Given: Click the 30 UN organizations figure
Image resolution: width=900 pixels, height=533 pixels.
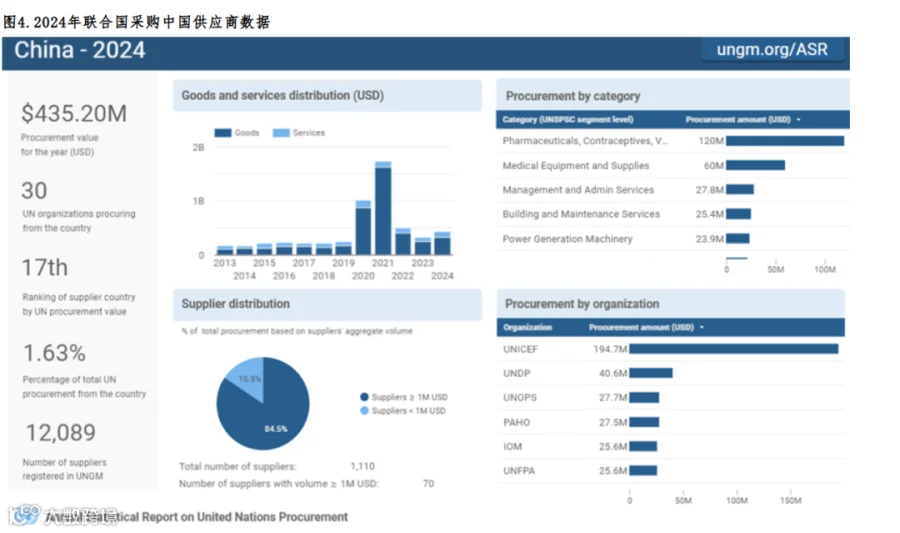Looking at the screenshot, I should pos(34,190).
